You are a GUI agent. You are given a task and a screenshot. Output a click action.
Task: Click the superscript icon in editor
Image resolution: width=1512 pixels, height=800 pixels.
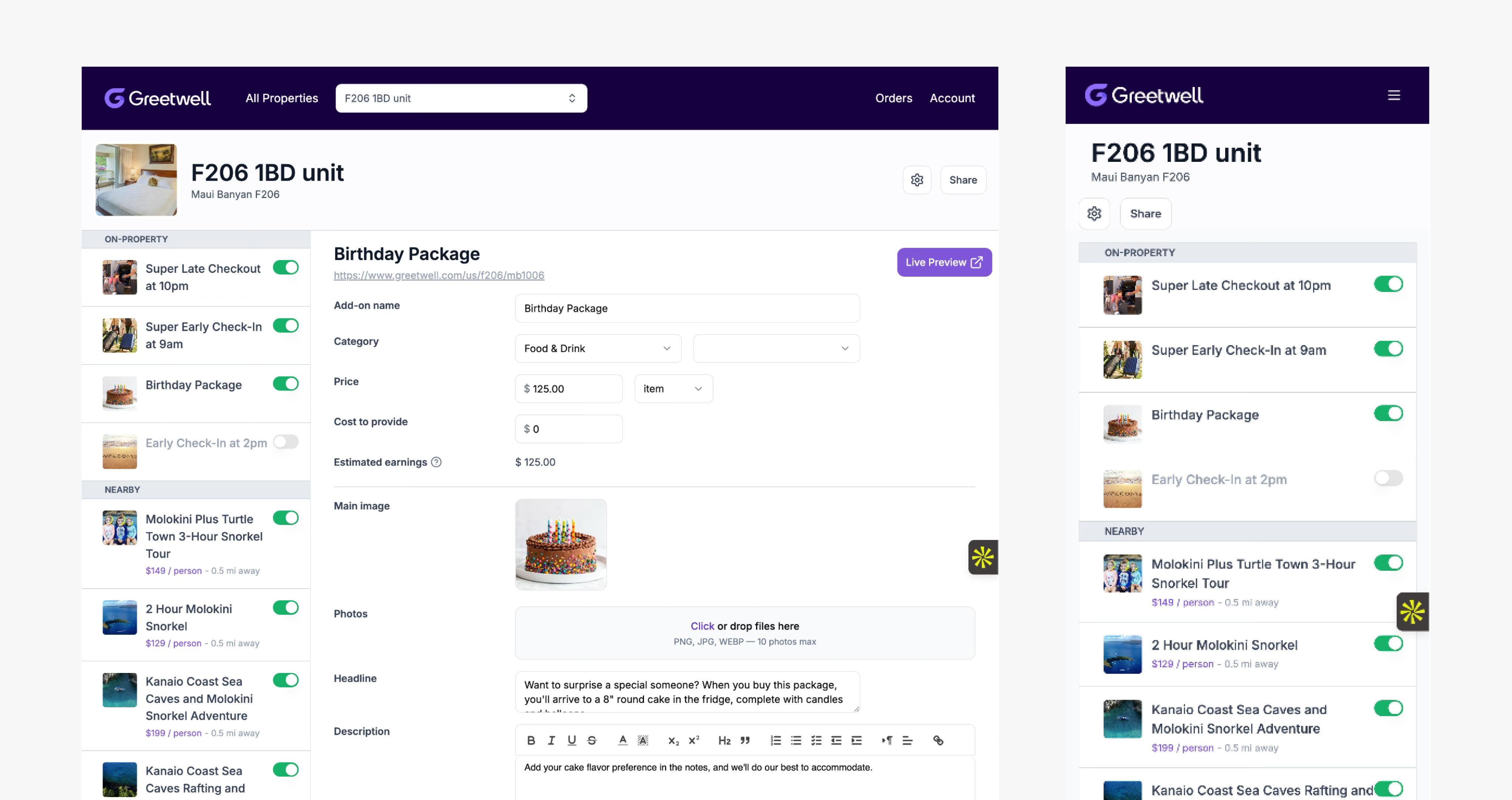point(694,740)
